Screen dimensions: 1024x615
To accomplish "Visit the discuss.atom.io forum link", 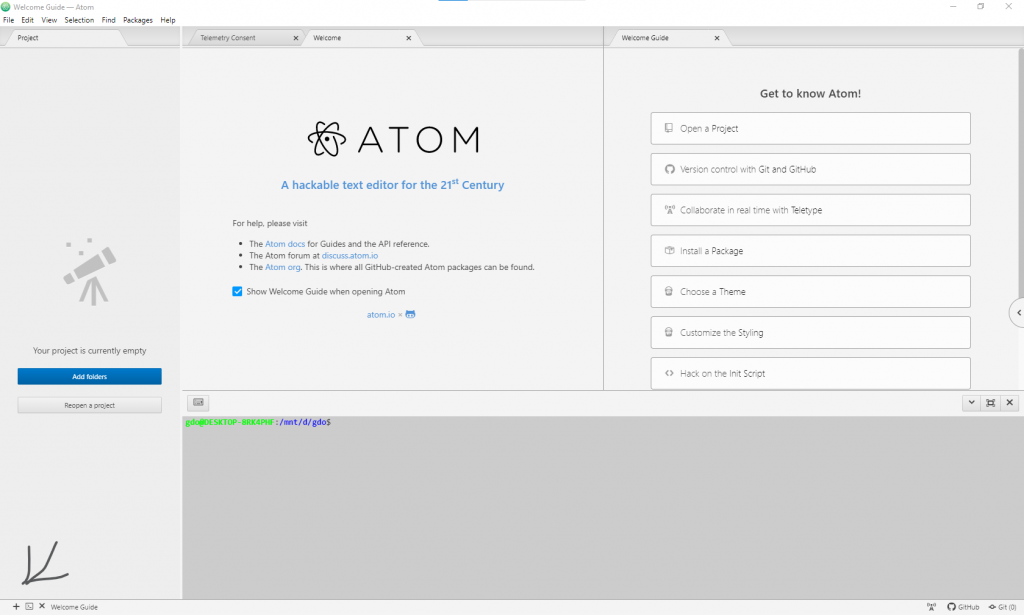I will pyautogui.click(x=349, y=255).
